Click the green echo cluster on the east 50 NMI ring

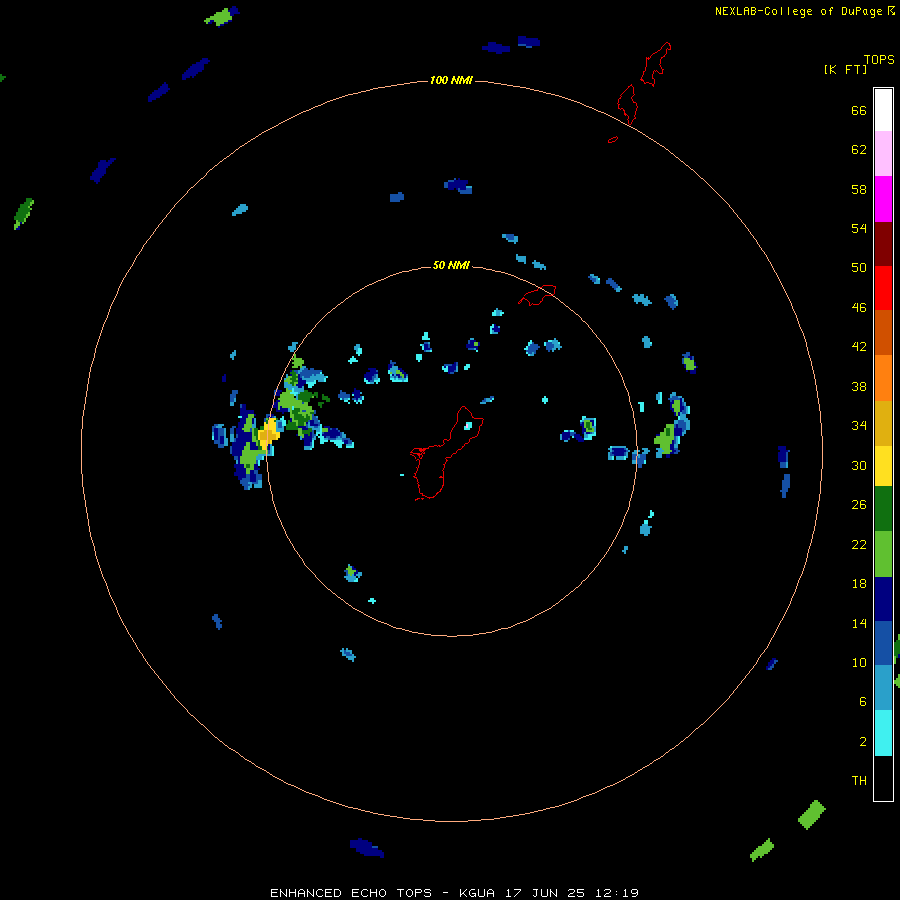666,439
